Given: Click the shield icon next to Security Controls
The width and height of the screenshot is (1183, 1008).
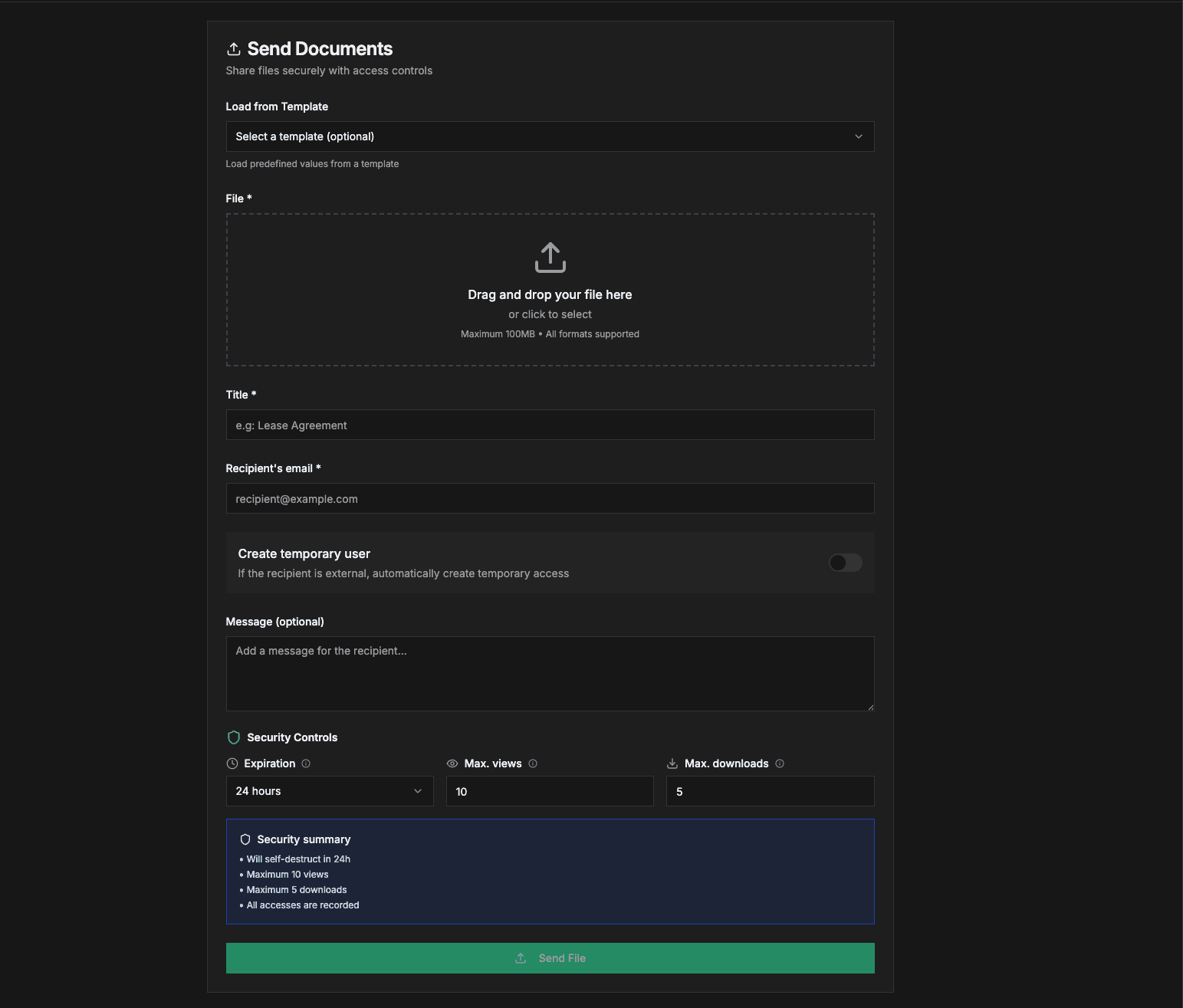Looking at the screenshot, I should 233,737.
